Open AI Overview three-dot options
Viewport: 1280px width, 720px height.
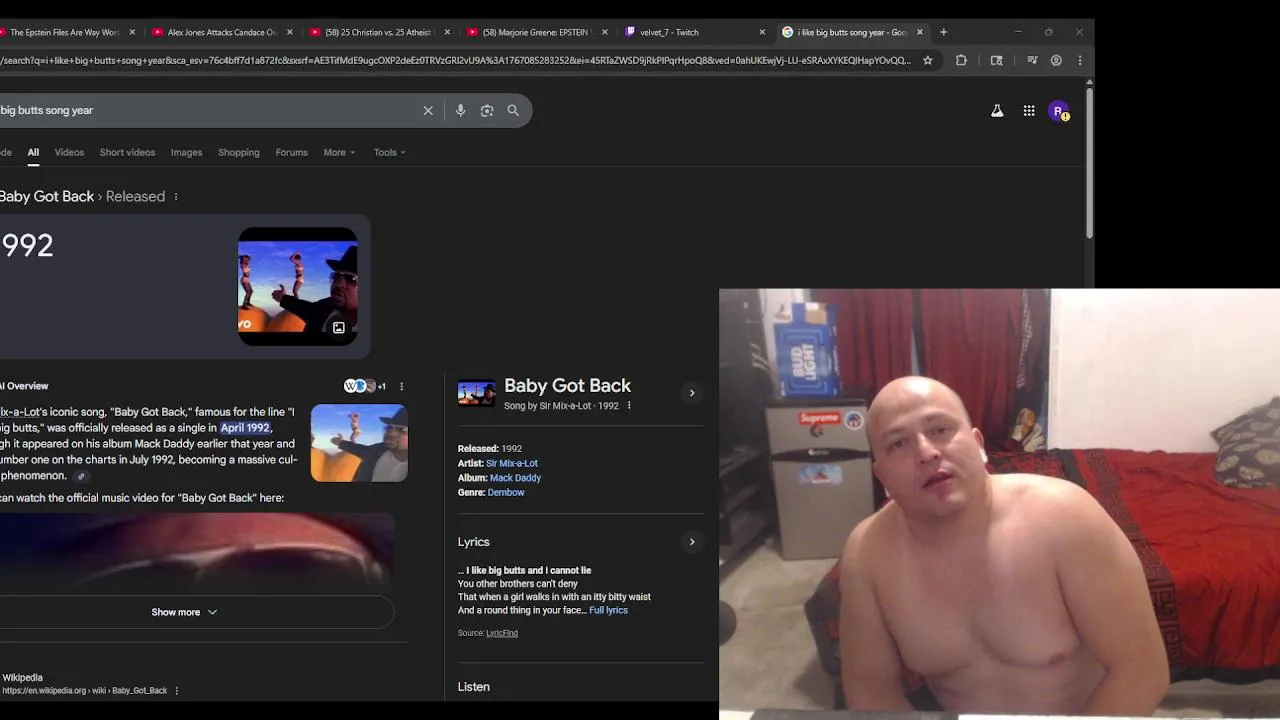pyautogui.click(x=402, y=386)
